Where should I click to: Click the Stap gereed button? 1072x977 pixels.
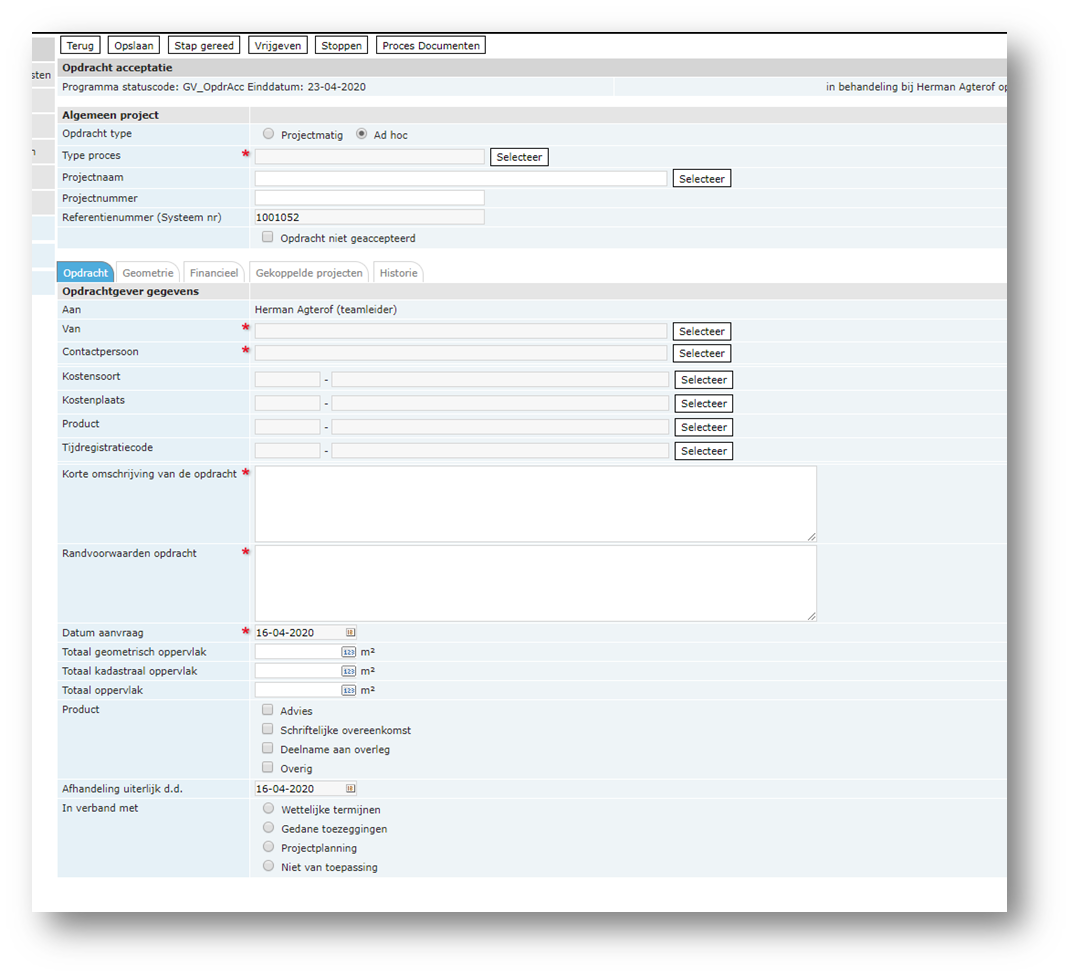204,45
